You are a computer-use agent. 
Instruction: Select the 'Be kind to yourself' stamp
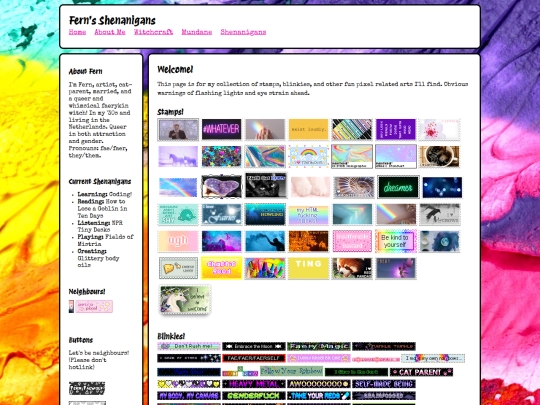[x=396, y=241]
